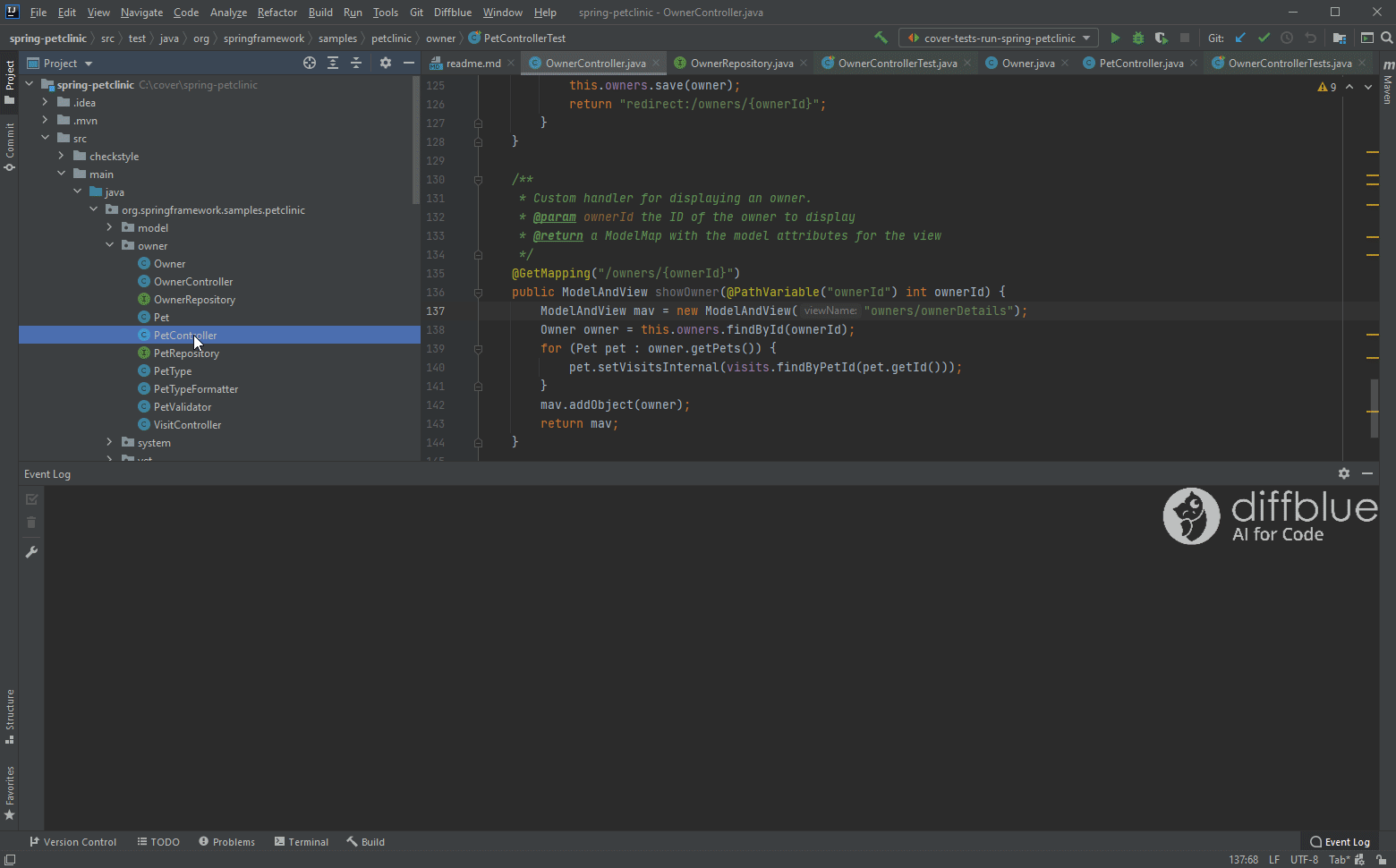
Task: Open Git Show History clock icon
Action: [1287, 38]
